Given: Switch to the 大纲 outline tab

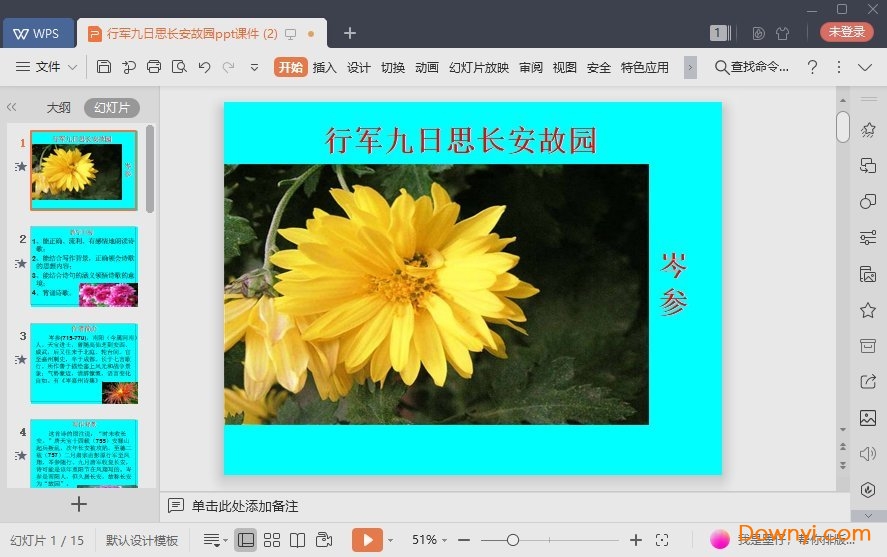Looking at the screenshot, I should (59, 107).
